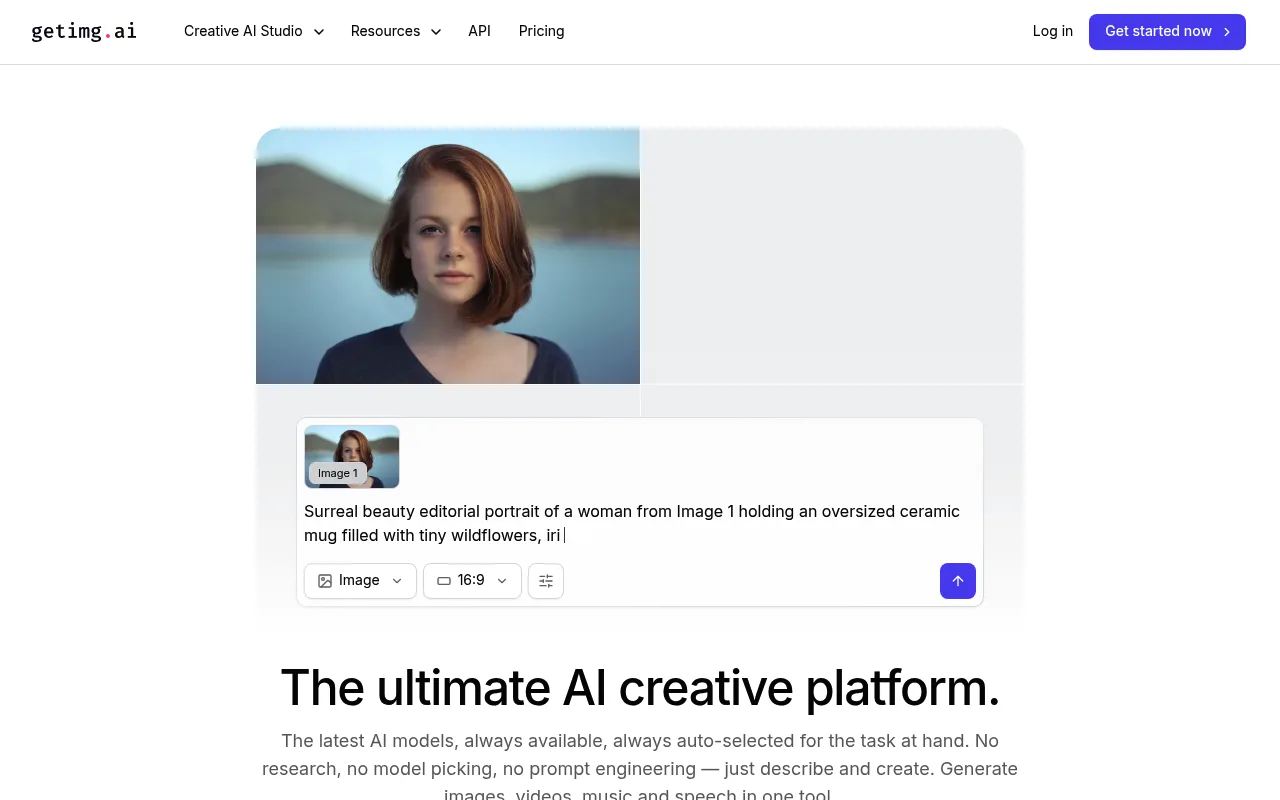Click the chevron next to Resources
The image size is (1280, 800).
tap(436, 32)
